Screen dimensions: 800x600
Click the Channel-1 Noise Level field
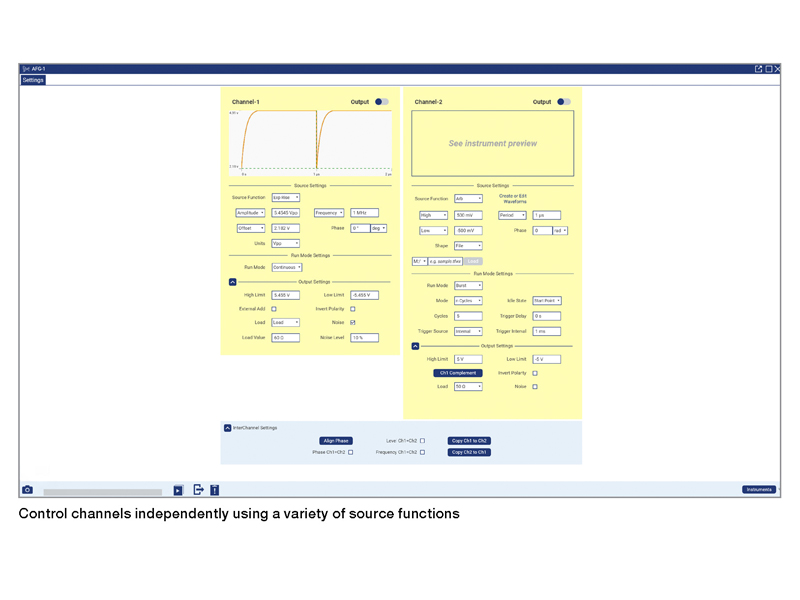[364, 338]
